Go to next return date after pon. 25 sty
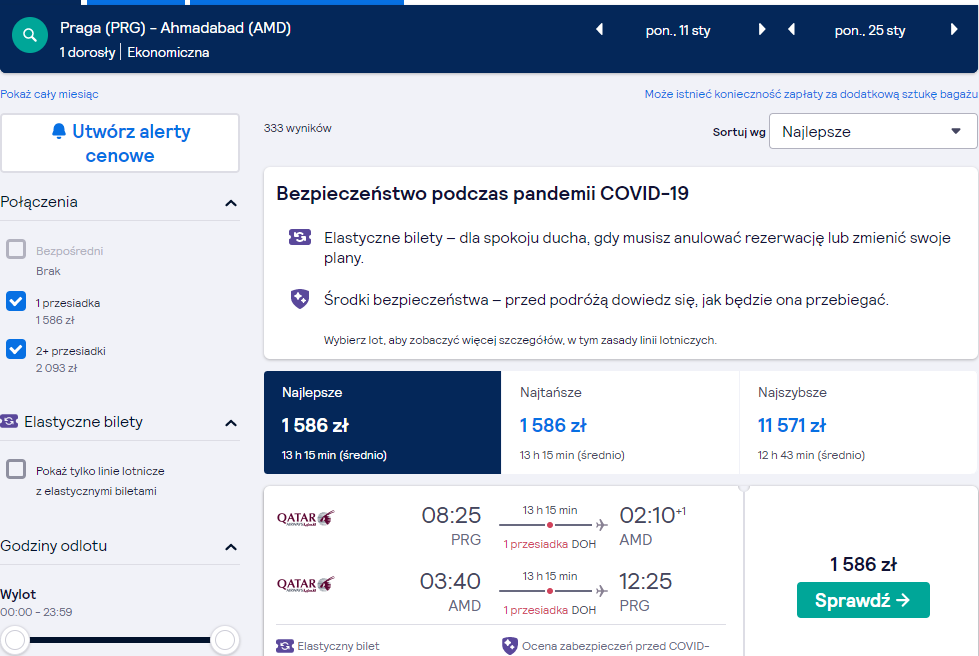Screen dimensions: 979x656 pos(954,29)
